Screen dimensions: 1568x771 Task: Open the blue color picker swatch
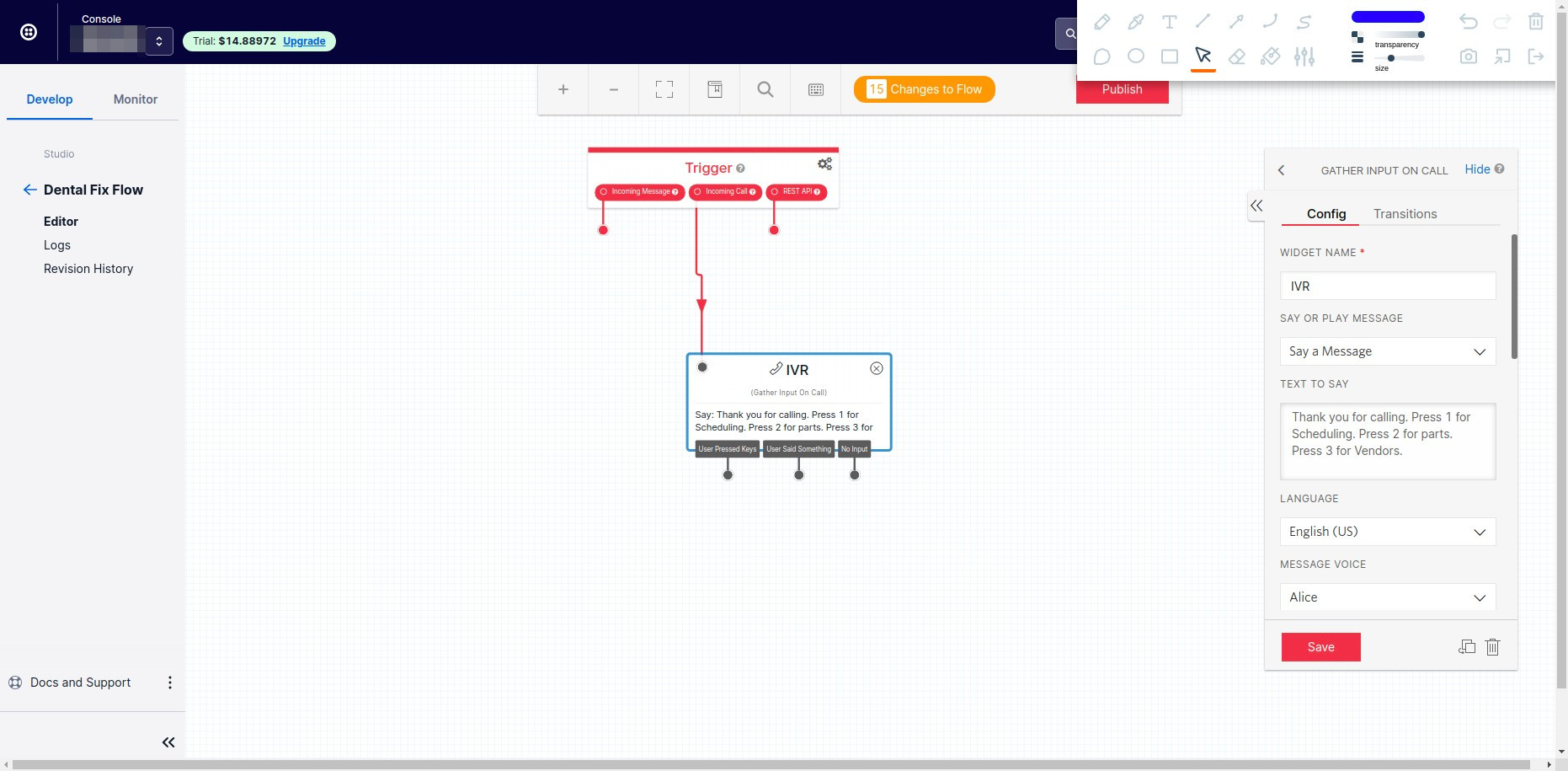(1388, 17)
